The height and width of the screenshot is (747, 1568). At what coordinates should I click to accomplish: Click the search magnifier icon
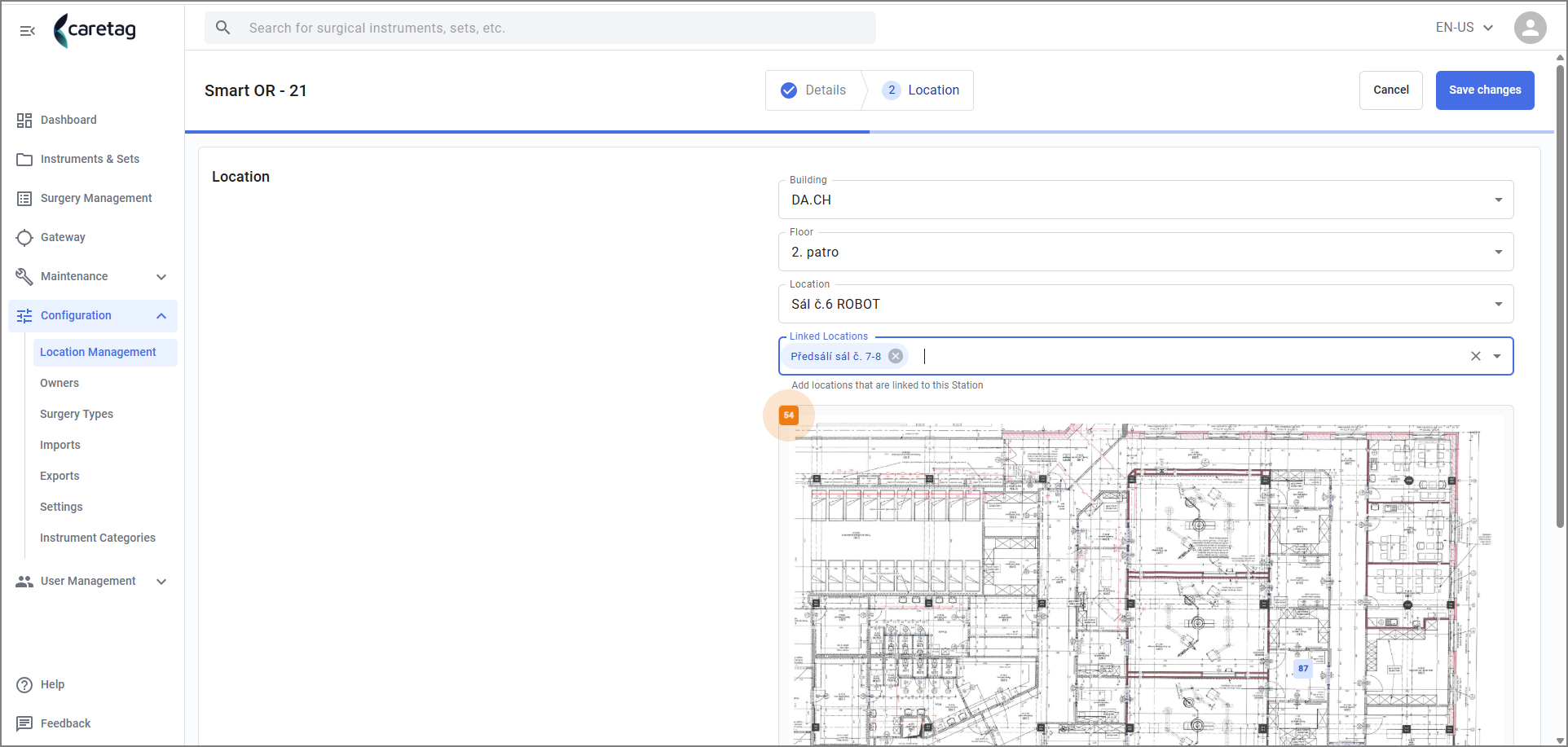[222, 28]
